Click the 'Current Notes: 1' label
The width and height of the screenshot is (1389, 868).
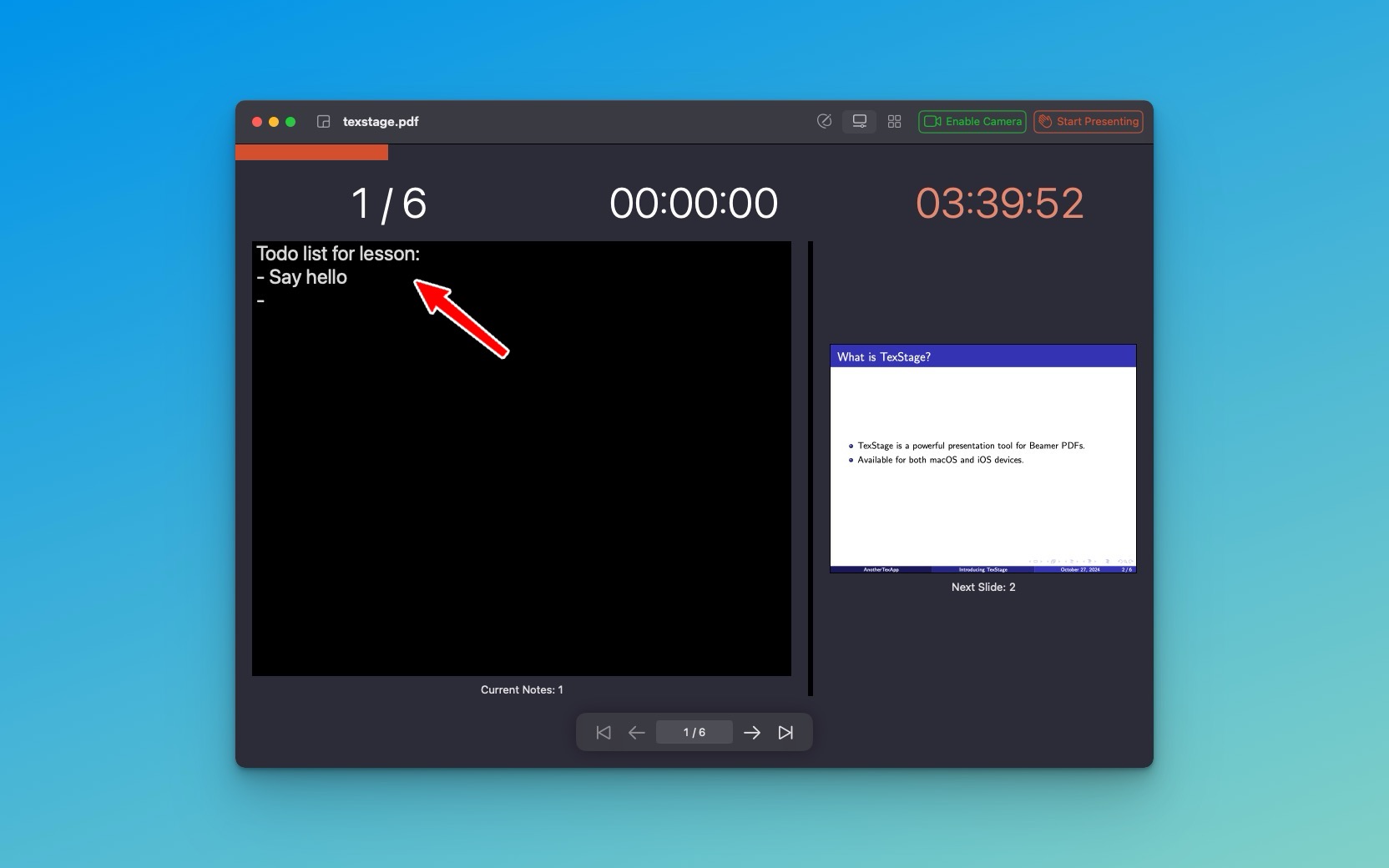522,689
